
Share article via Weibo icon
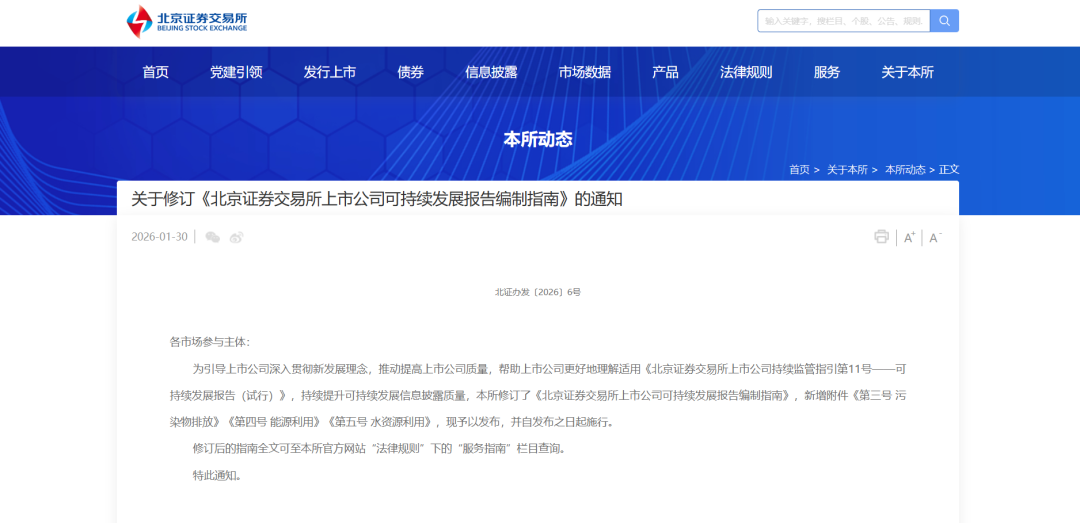[236, 237]
